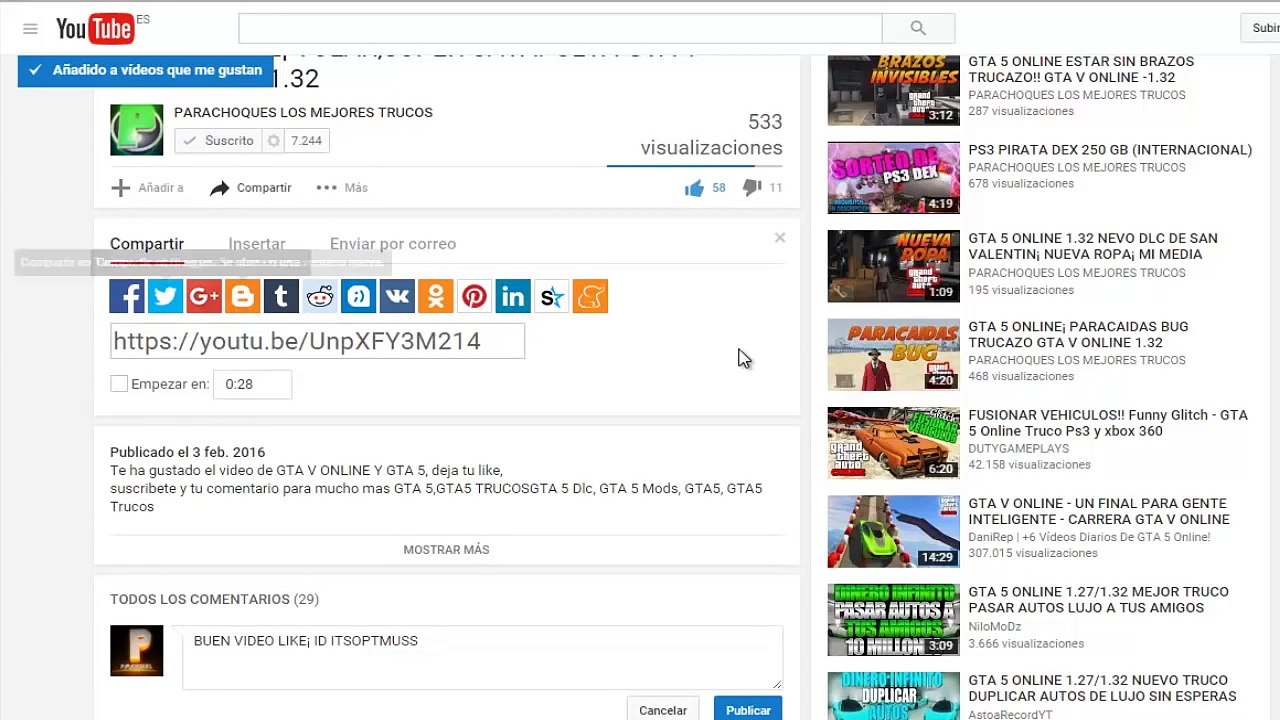The width and height of the screenshot is (1280, 720).
Task: Open PARACHOQUES LOS MEJORES TRUCOS channel link
Action: click(303, 112)
